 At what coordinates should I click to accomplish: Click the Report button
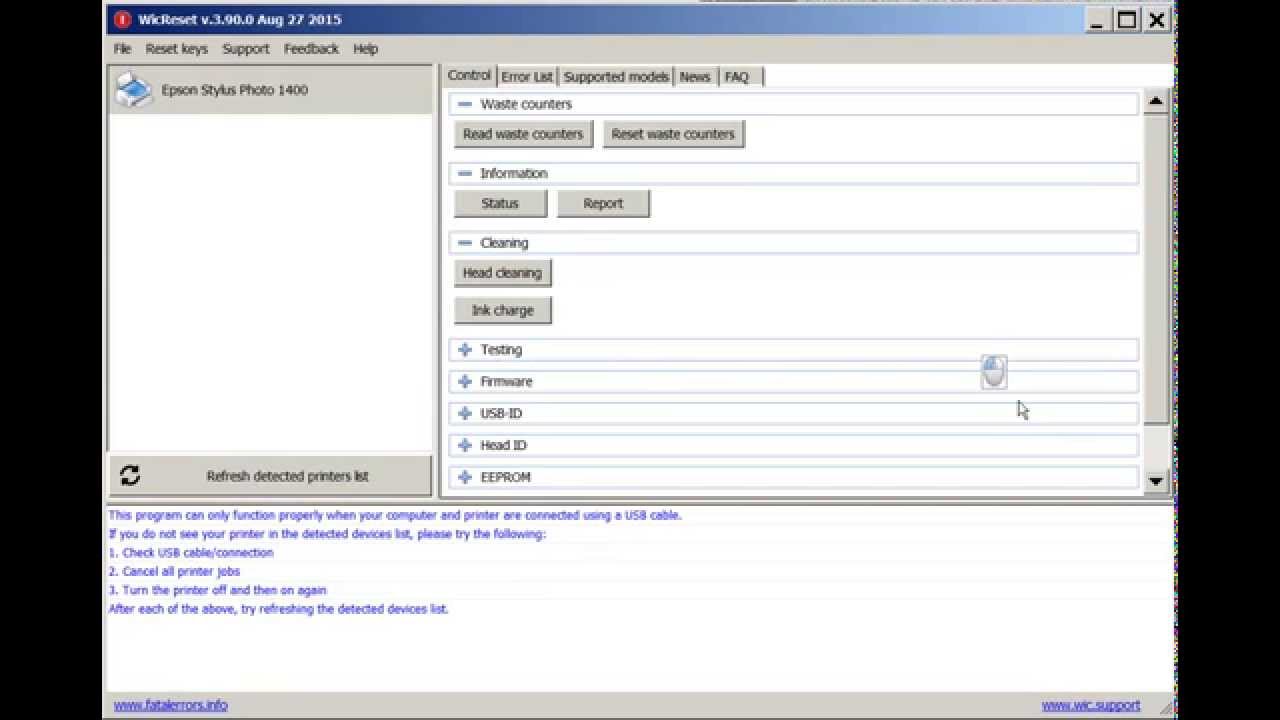(x=603, y=203)
